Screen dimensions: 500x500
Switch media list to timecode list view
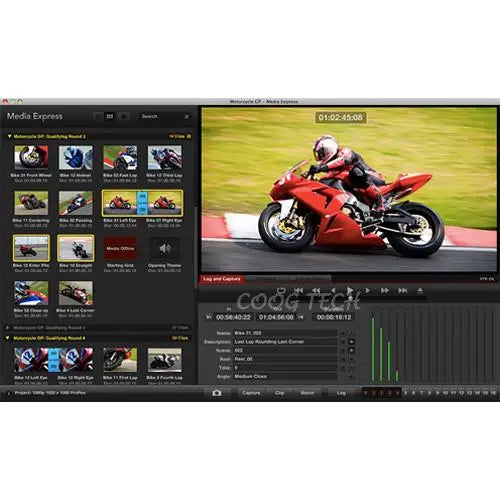coord(98,116)
